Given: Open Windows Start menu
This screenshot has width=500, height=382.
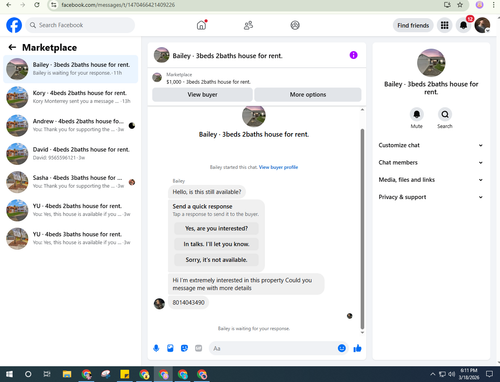Looking at the screenshot, I should [x=9, y=374].
